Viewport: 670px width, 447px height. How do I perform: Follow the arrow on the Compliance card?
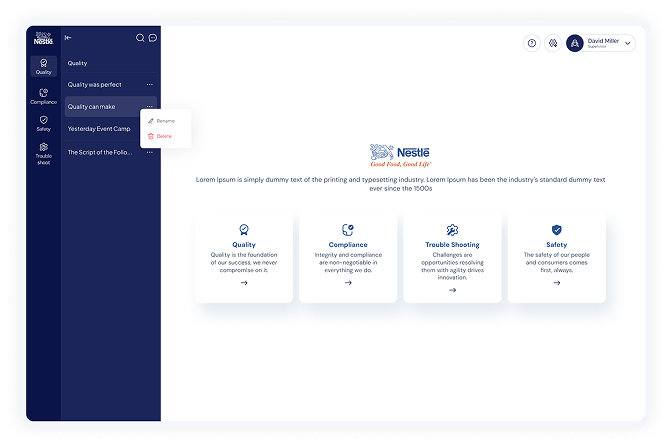[348, 283]
